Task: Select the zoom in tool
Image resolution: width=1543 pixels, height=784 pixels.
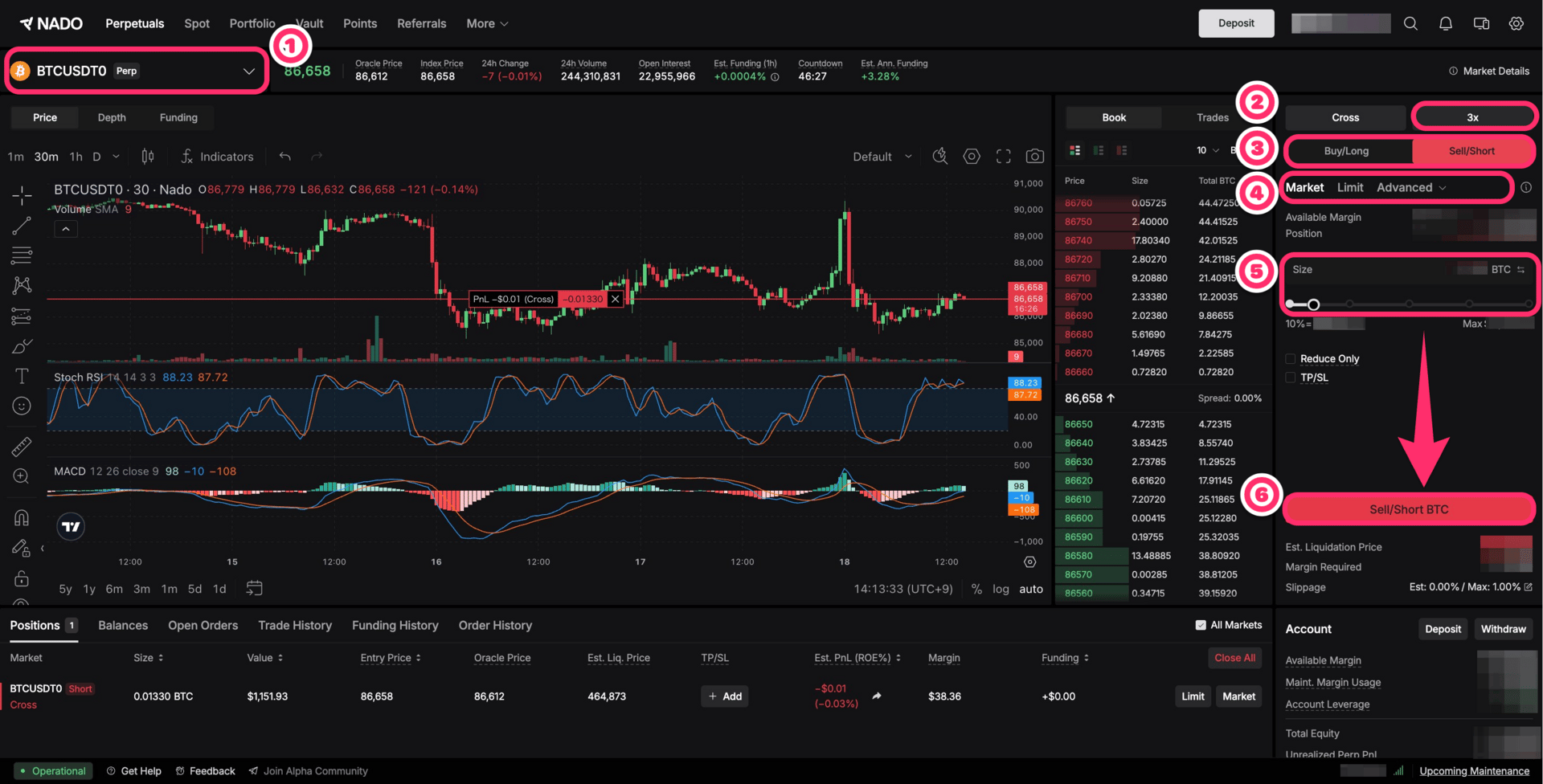Action: pos(22,476)
